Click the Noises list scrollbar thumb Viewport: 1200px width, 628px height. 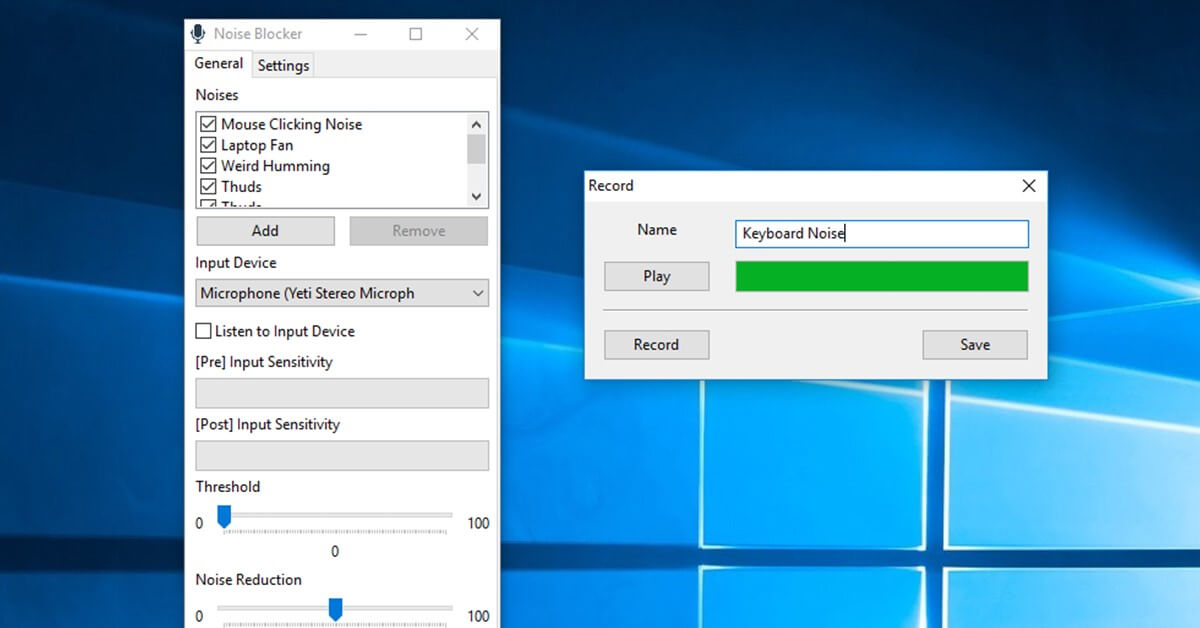pos(476,148)
